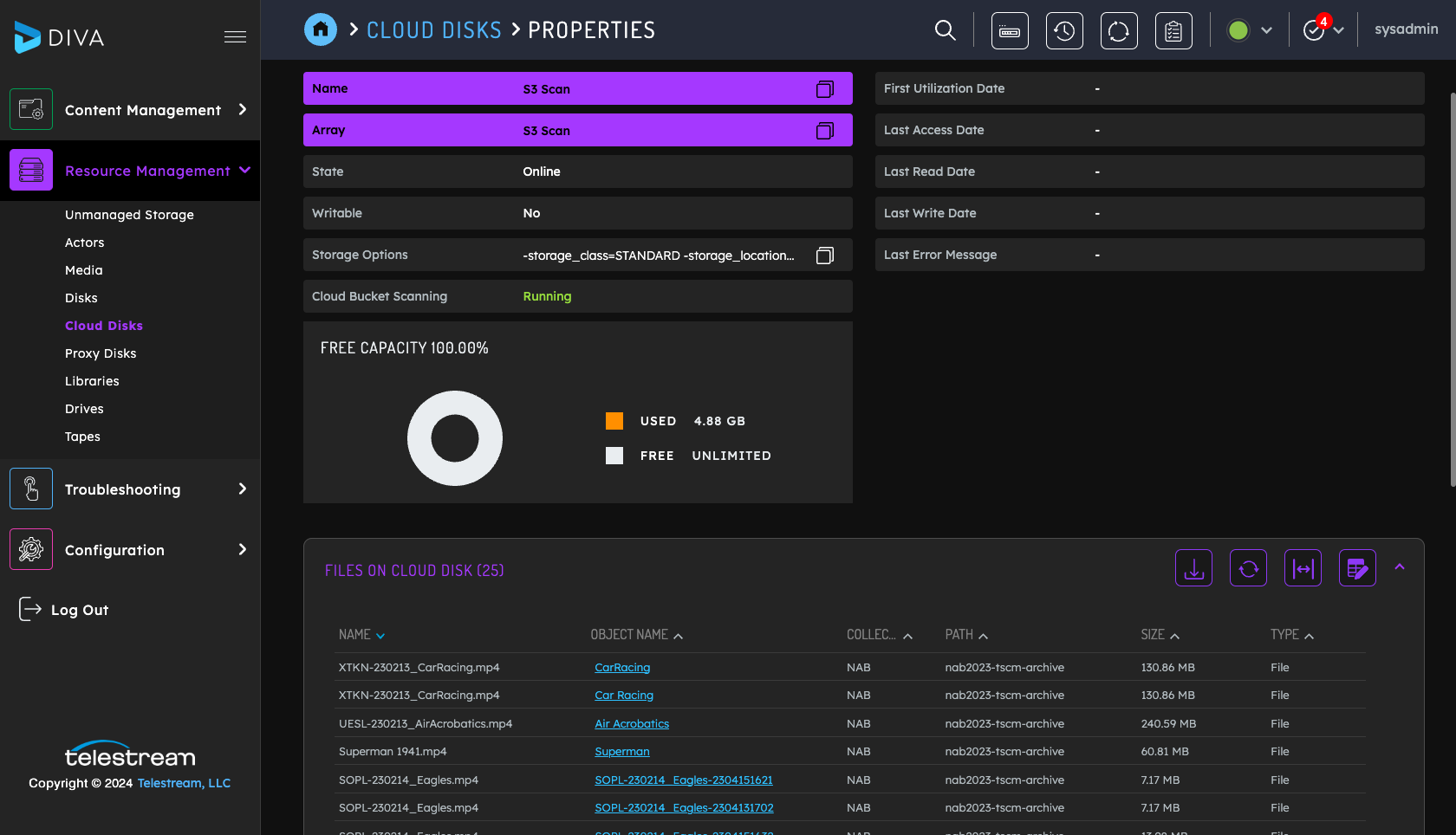Image resolution: width=1456 pixels, height=835 pixels.
Task: Select Cloud Disks in the sidebar
Action: pos(104,326)
